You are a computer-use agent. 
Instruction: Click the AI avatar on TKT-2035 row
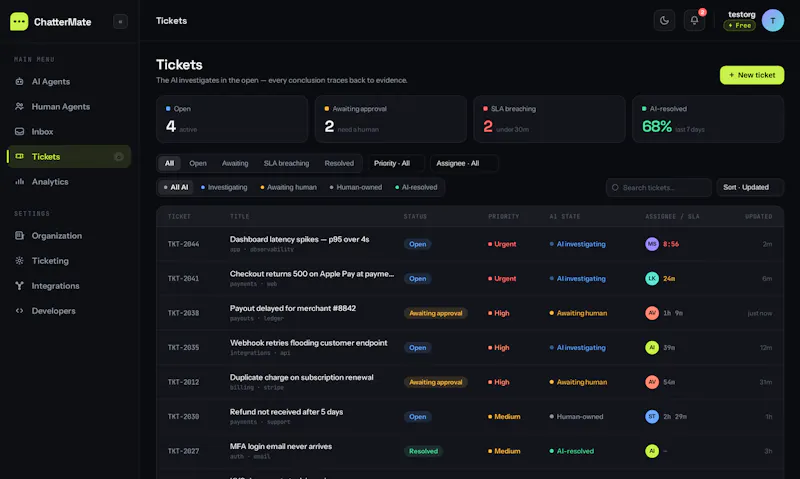pos(652,347)
